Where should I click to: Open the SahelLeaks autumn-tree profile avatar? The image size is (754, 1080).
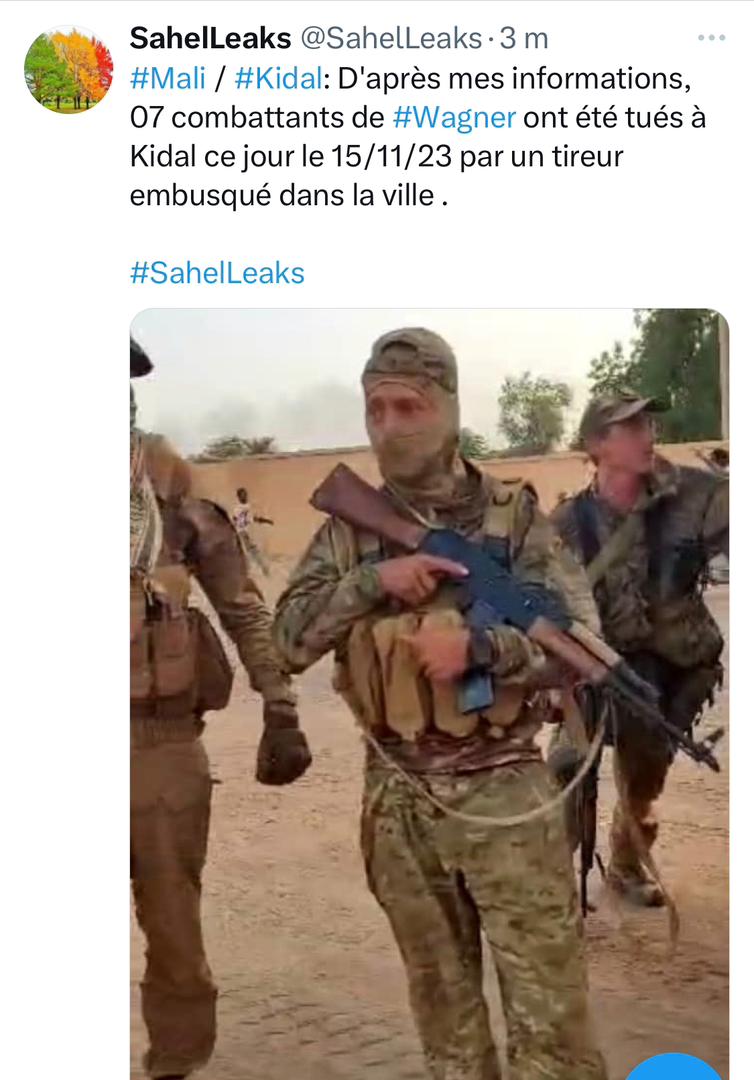(x=68, y=70)
